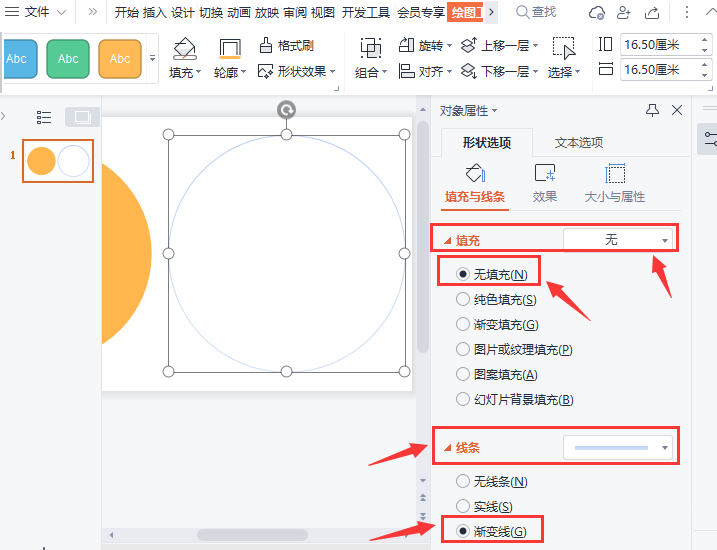Open the fill type dropdown showing 无
This screenshot has height=550, width=717.
618,240
